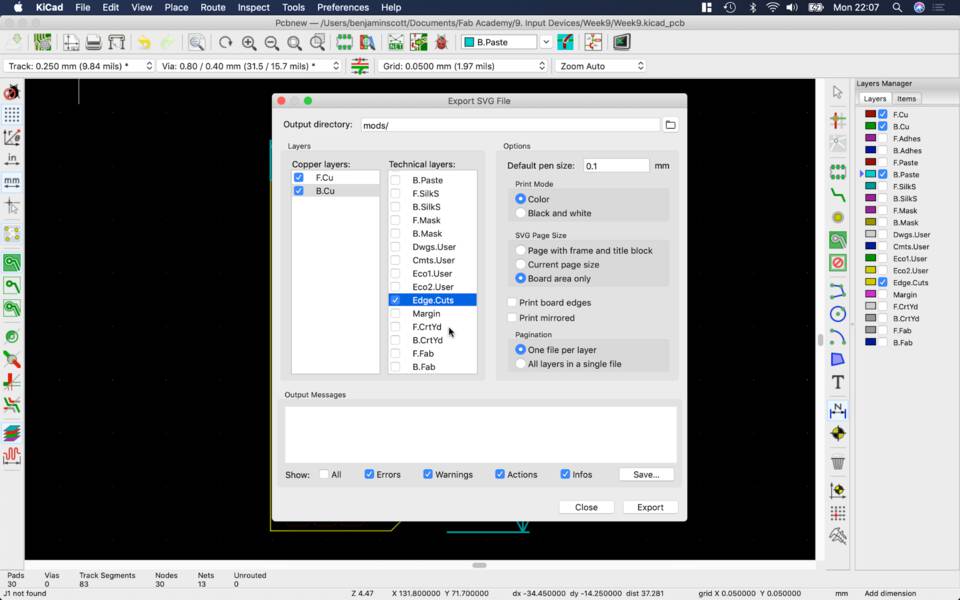Click B.Fab color swatch in Layers Manager
The width and height of the screenshot is (960, 600).
(870, 342)
